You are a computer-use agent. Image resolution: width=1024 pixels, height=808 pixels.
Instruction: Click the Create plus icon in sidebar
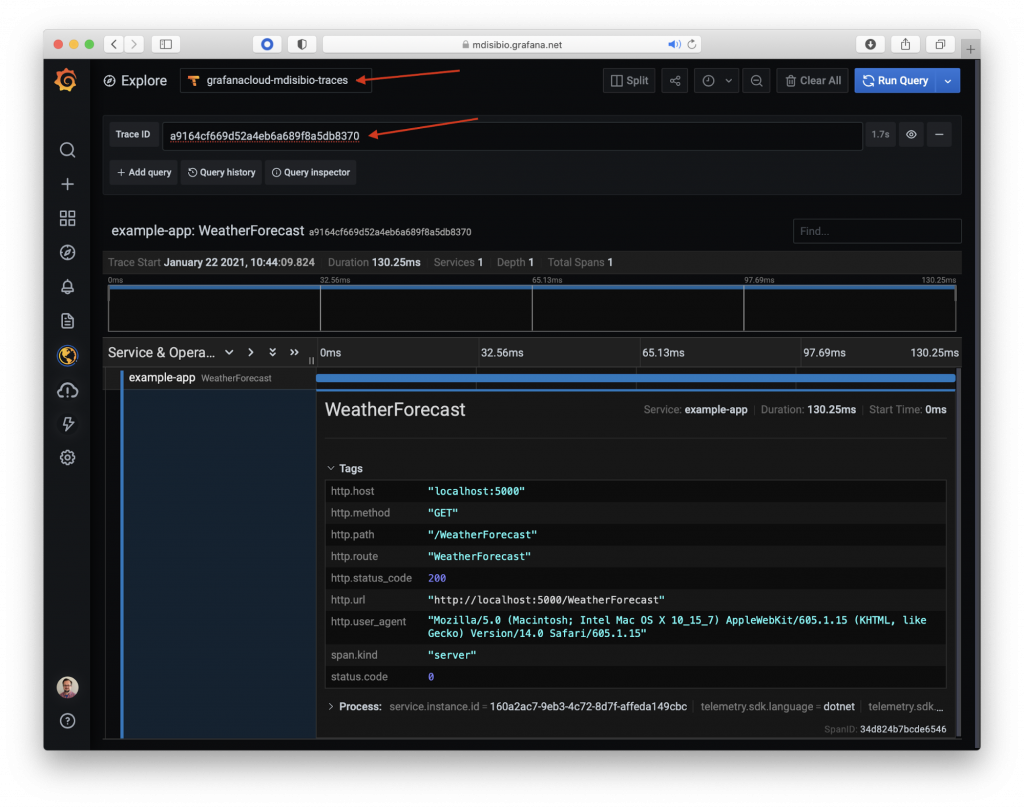coord(67,184)
